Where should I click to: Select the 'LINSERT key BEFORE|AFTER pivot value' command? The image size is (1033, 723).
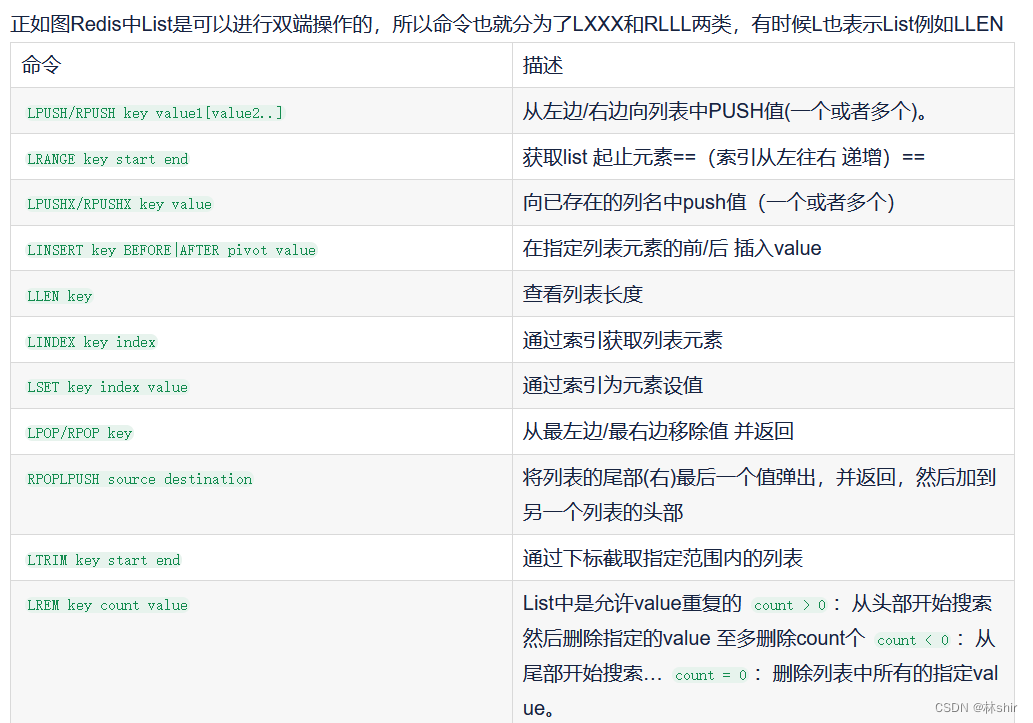(171, 250)
